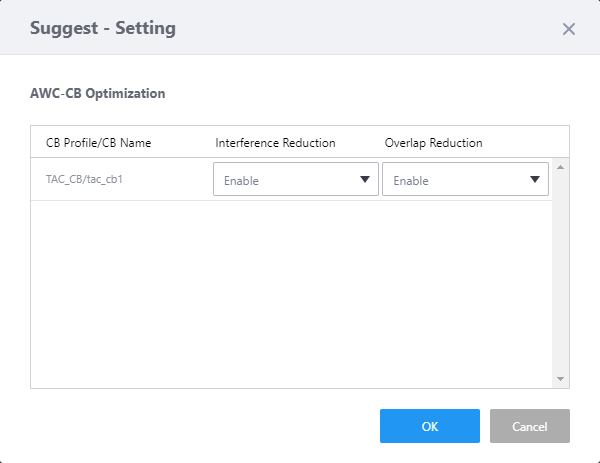The image size is (600, 463).
Task: Open the Interference Reduction combo box
Action: pyautogui.click(x=295, y=180)
